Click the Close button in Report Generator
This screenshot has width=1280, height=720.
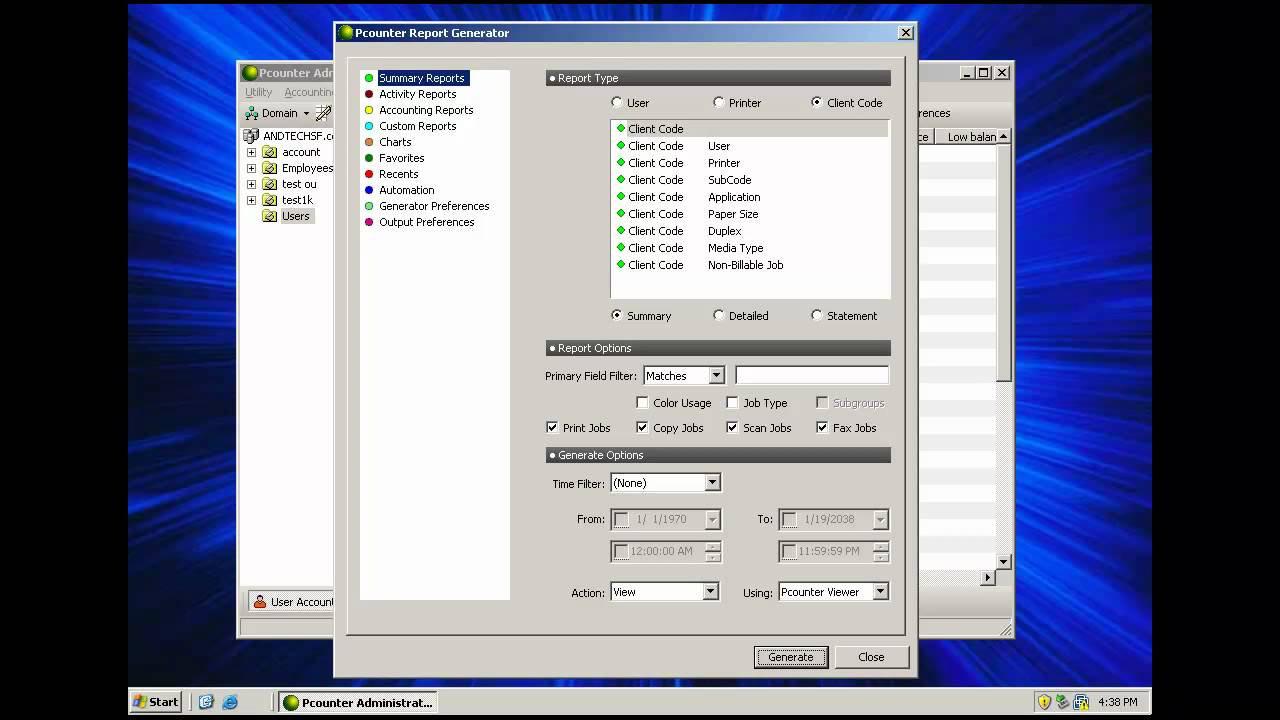point(871,657)
